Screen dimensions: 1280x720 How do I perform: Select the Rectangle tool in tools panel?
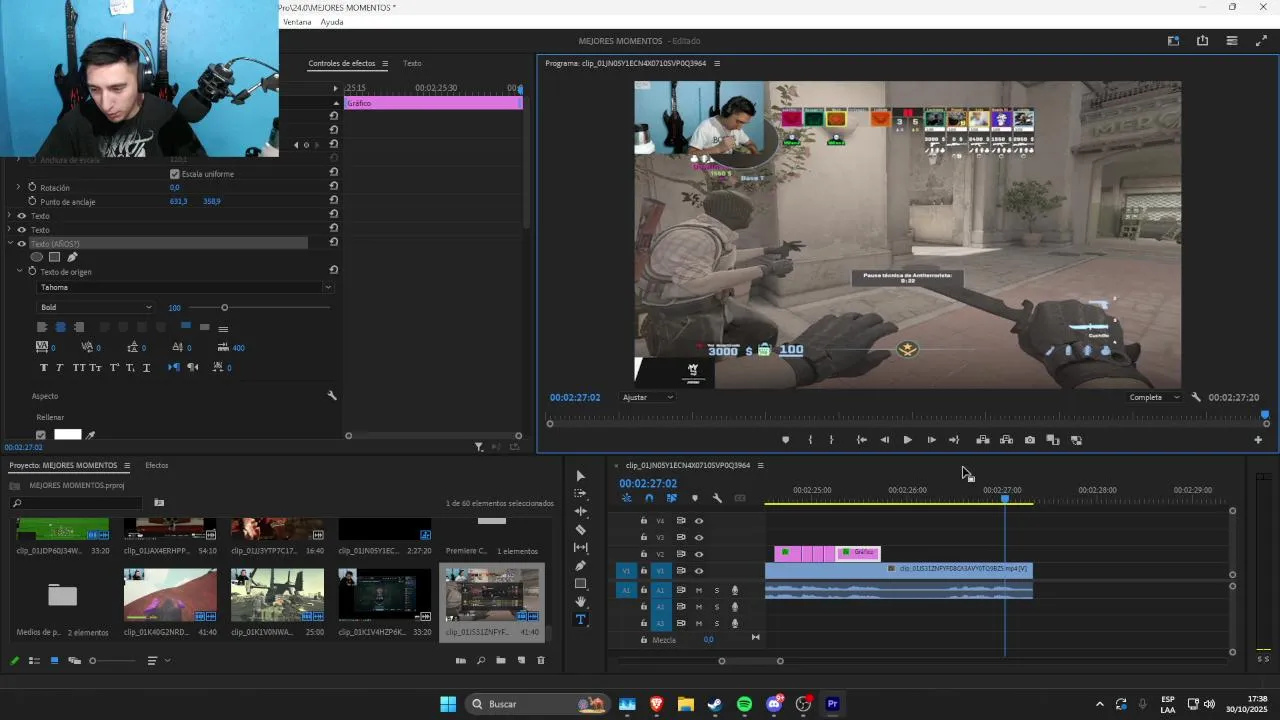pos(580,584)
